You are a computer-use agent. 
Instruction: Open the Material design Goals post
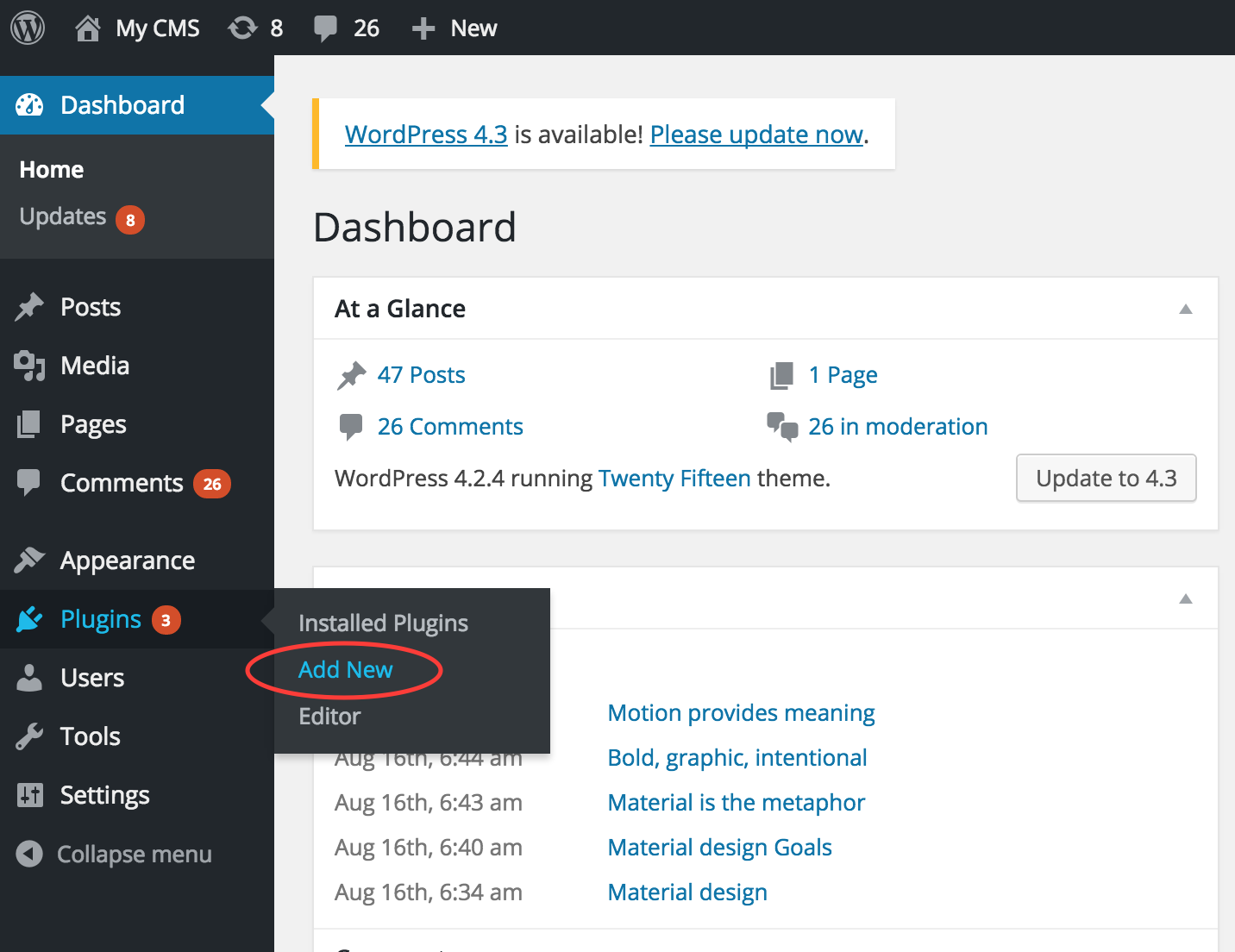(x=719, y=848)
